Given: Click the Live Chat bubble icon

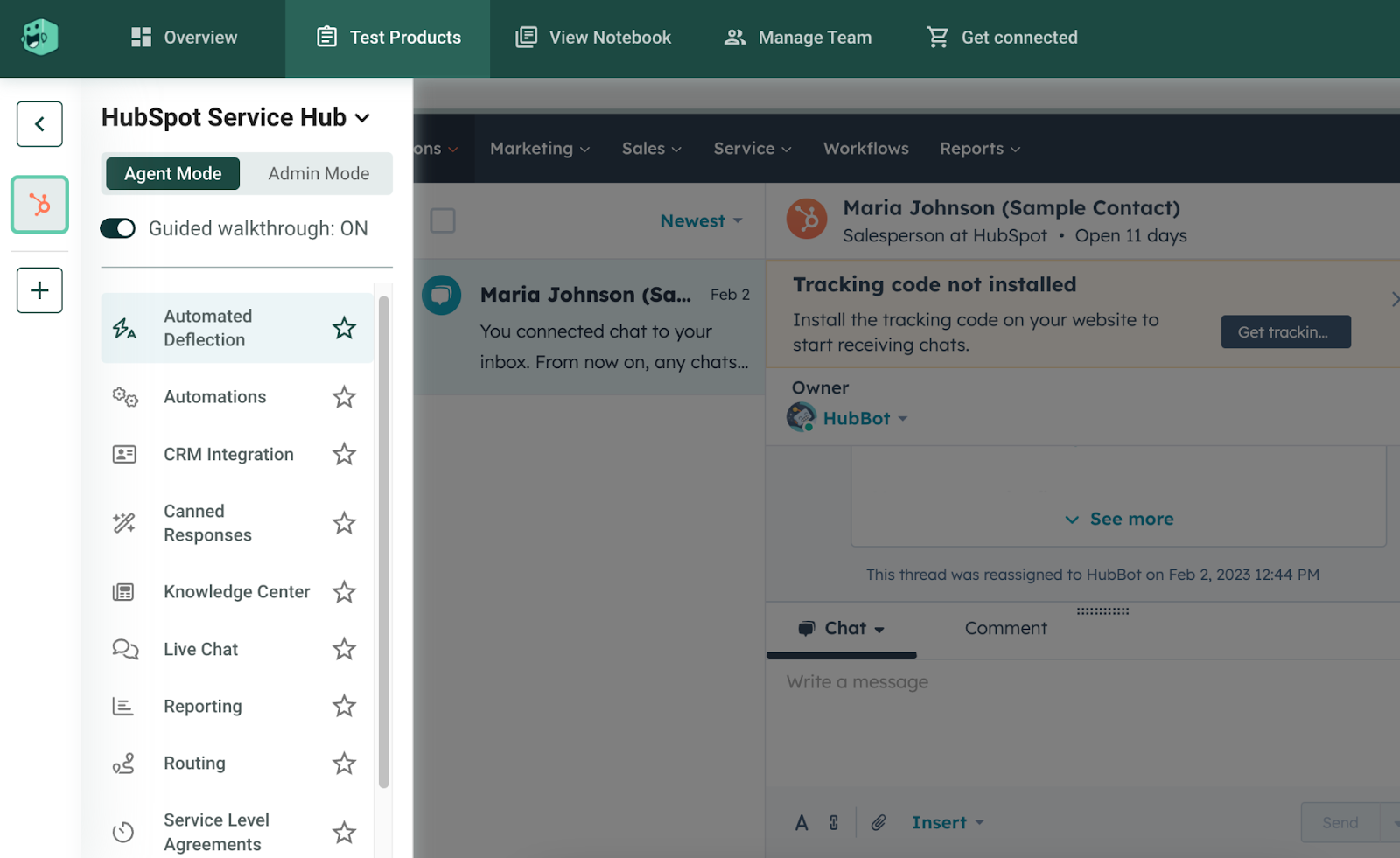Looking at the screenshot, I should click(x=125, y=649).
